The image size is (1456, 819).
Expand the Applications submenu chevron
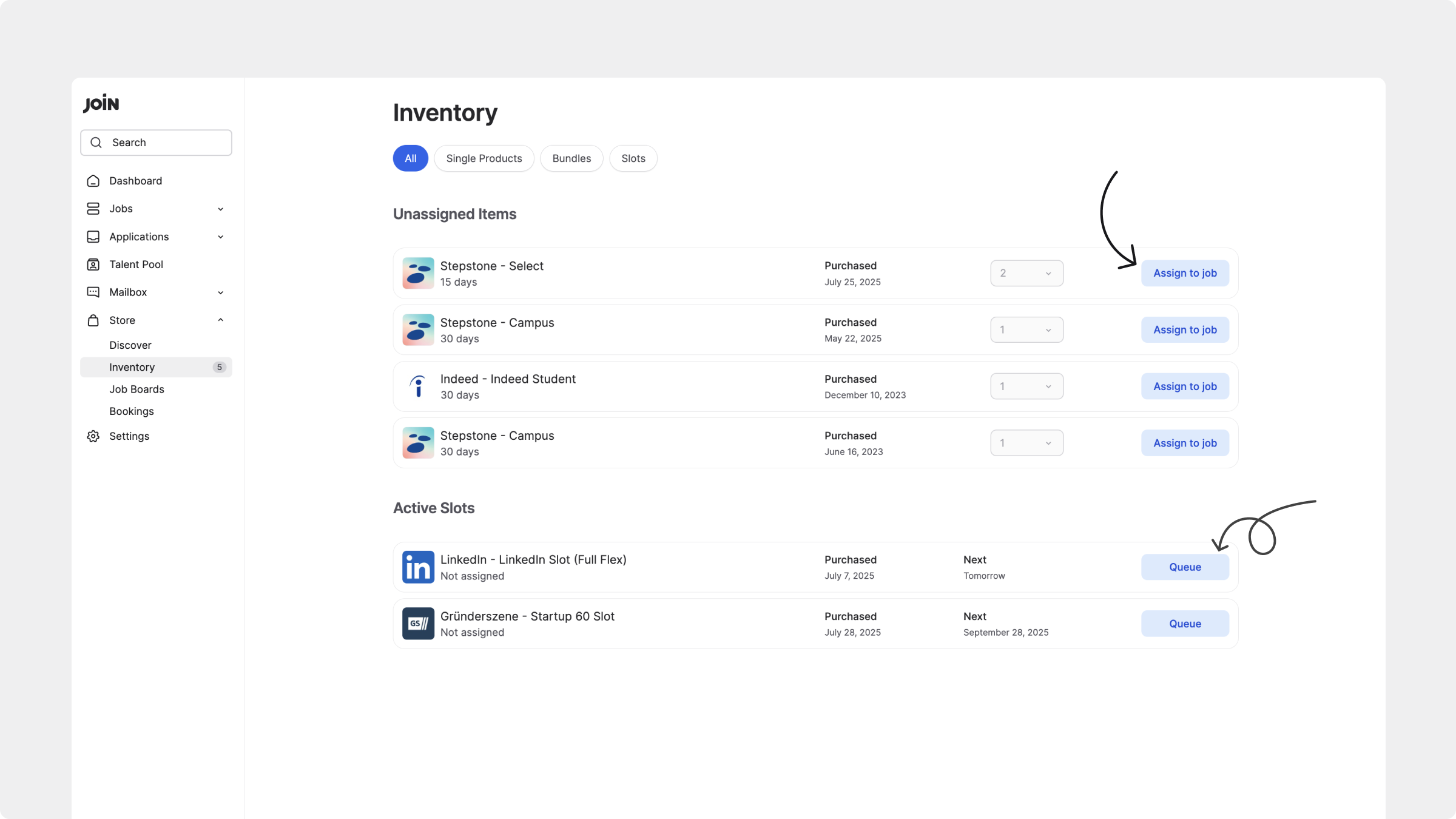pyautogui.click(x=220, y=237)
